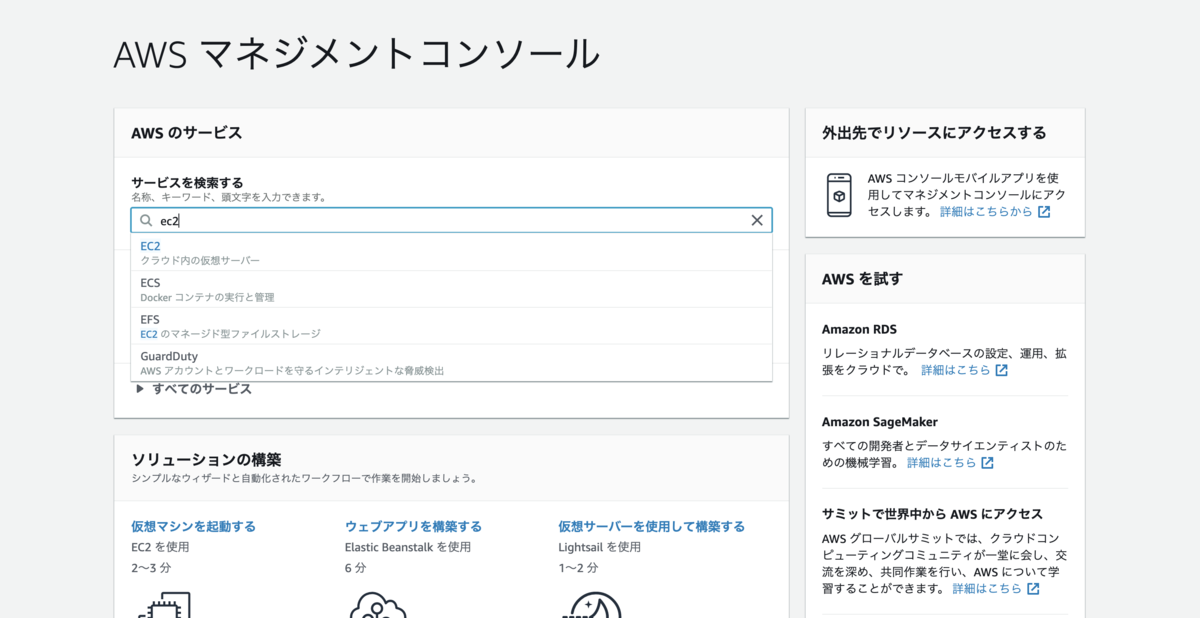Screen dimensions: 1200x618
Task: Click the external link icon under Amazon RDS
Action: (1001, 370)
